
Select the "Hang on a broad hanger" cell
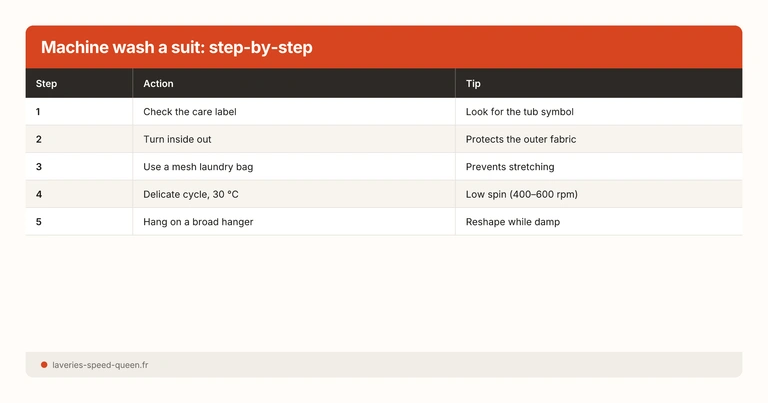[x=198, y=222]
